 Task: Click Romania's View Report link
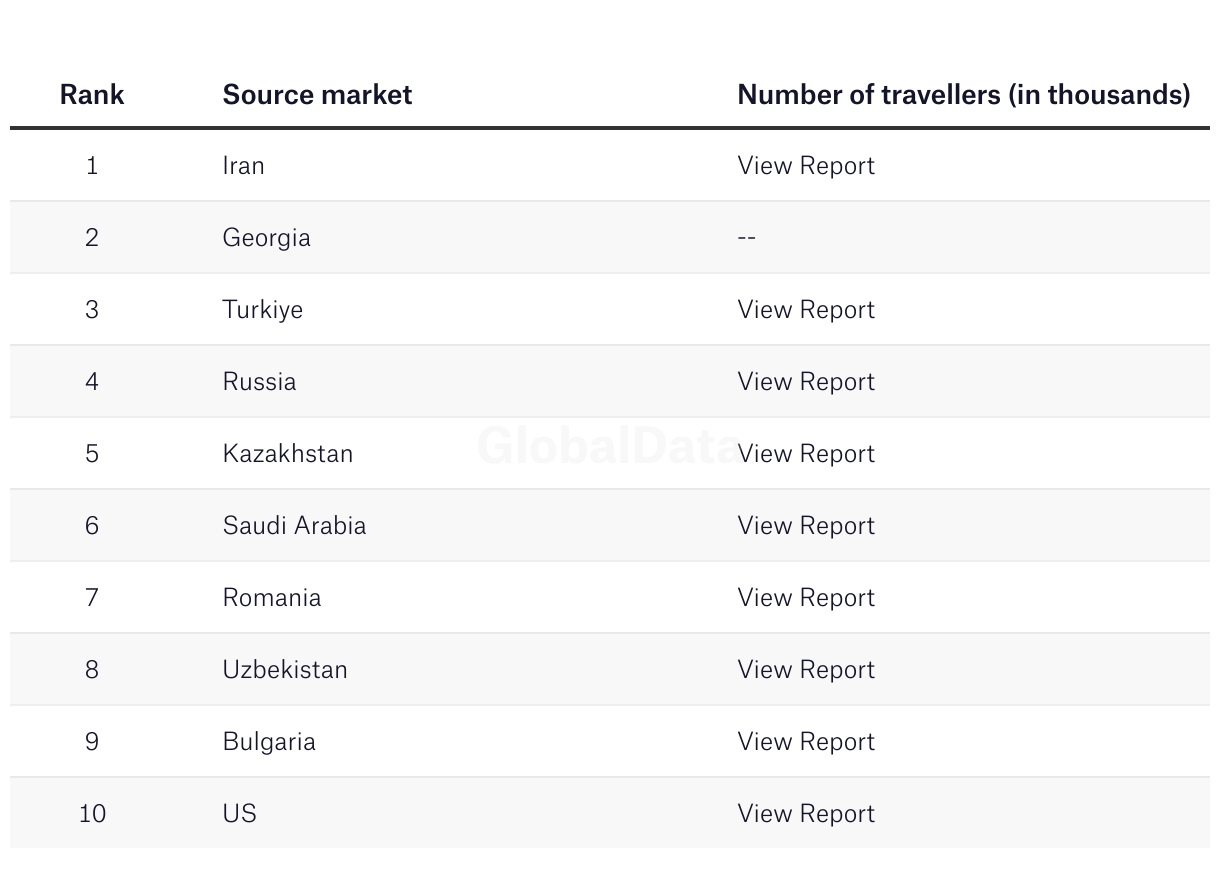(x=806, y=598)
